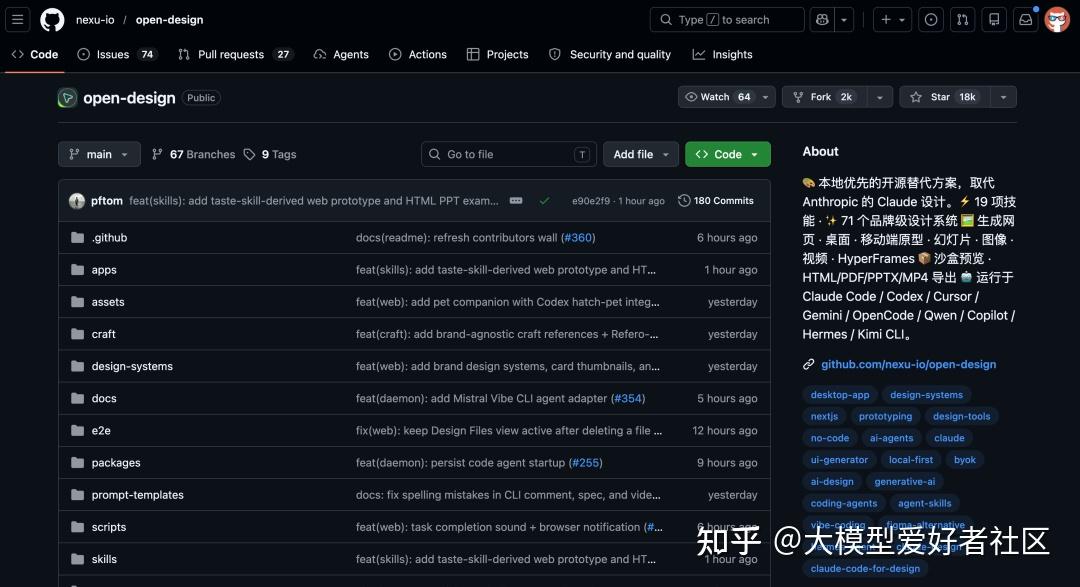The image size is (1080, 587).
Task: Open Security and quality tab
Action: point(610,54)
